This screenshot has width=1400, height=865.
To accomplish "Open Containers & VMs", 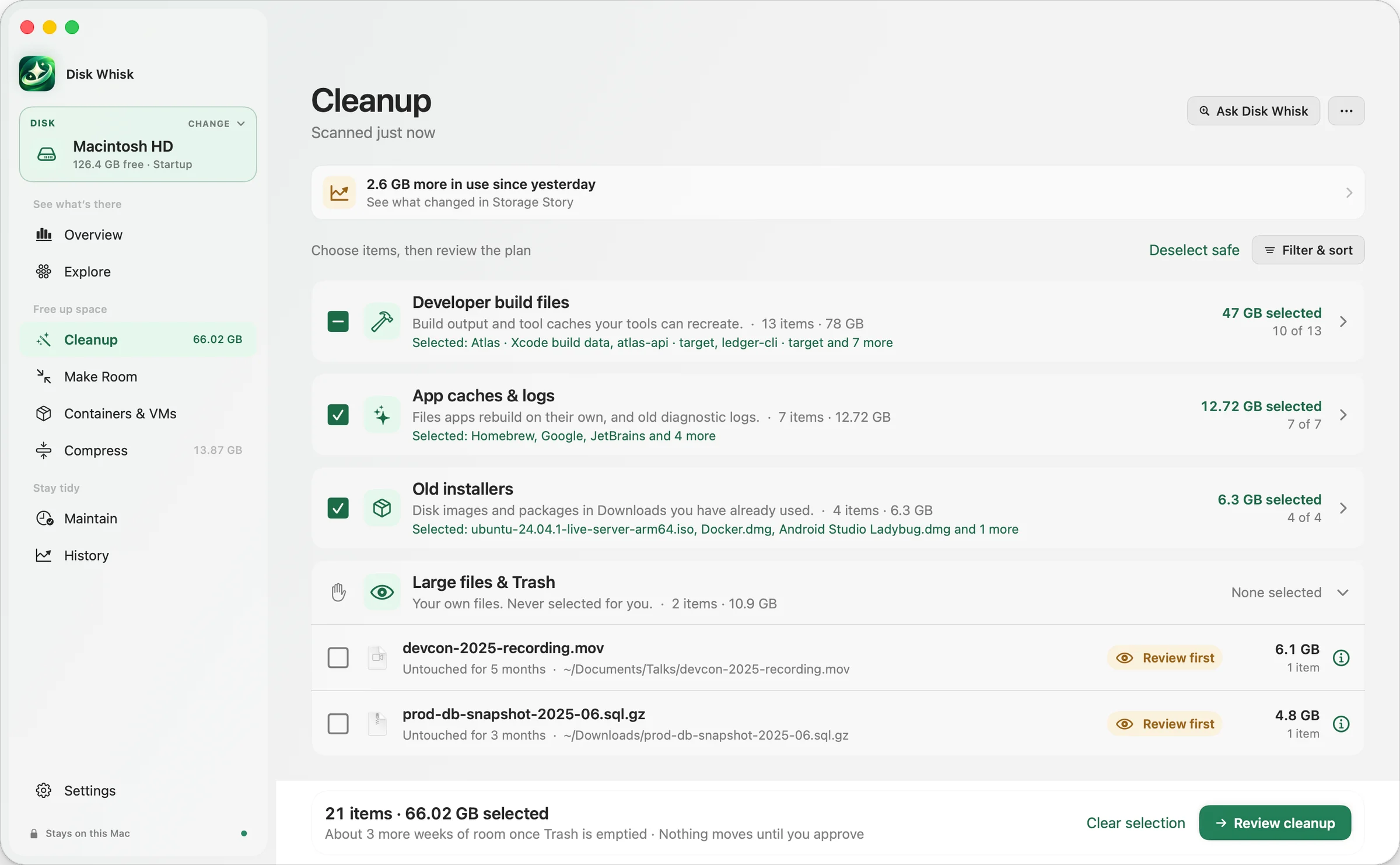I will (138, 413).
